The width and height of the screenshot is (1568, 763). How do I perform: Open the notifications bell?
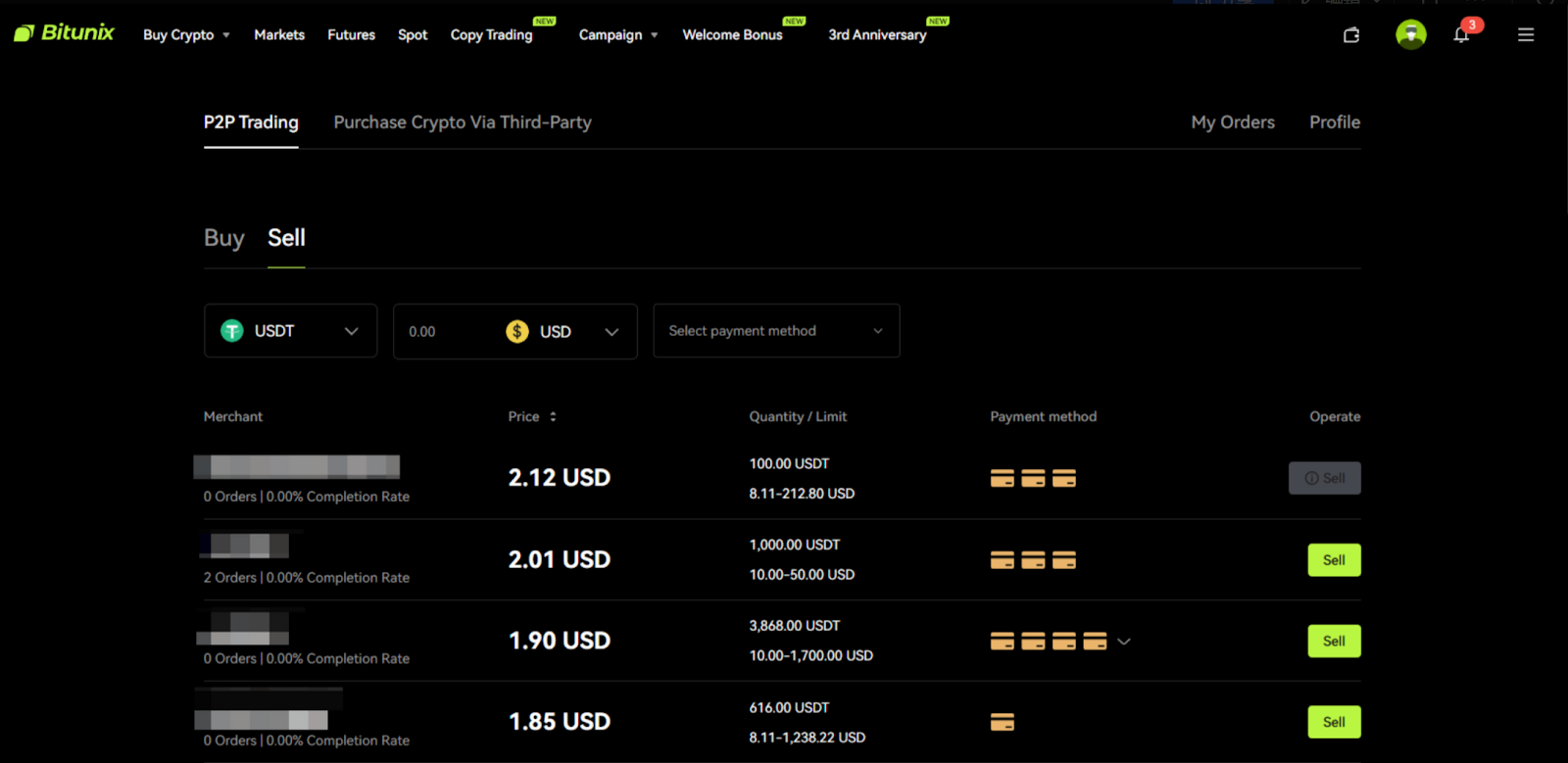coord(1461,35)
